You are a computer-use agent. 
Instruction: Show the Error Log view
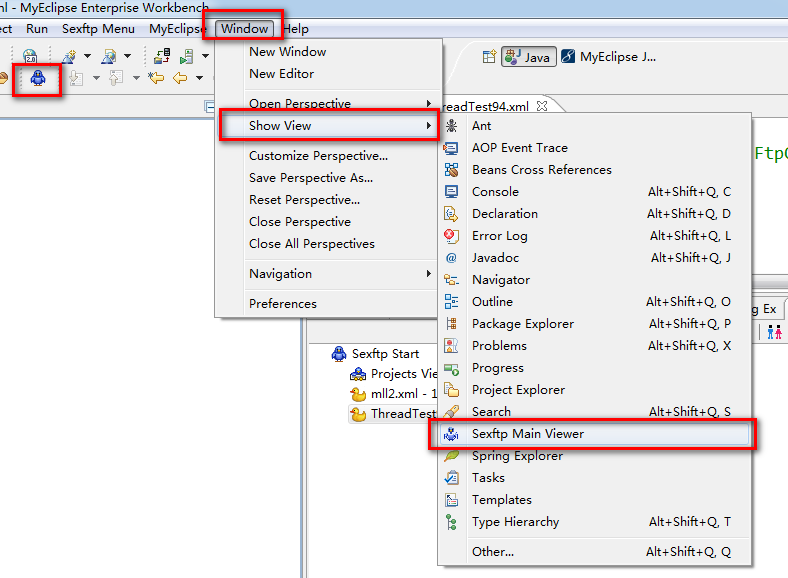coord(595,236)
